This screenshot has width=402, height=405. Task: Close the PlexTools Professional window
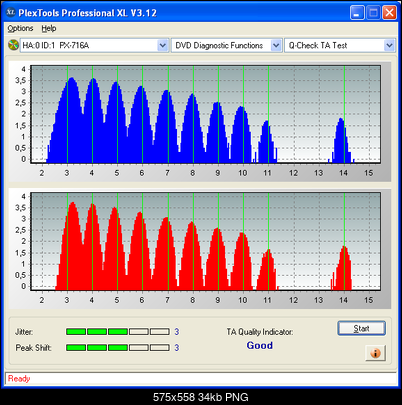(x=389, y=13)
